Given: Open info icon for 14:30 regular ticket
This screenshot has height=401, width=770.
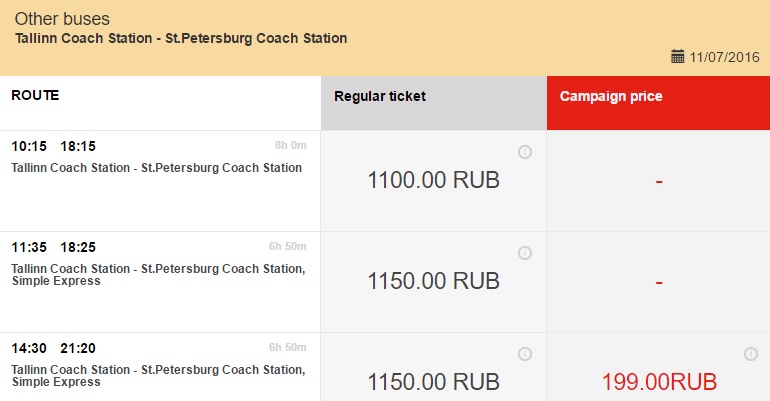Looking at the screenshot, I should [525, 354].
